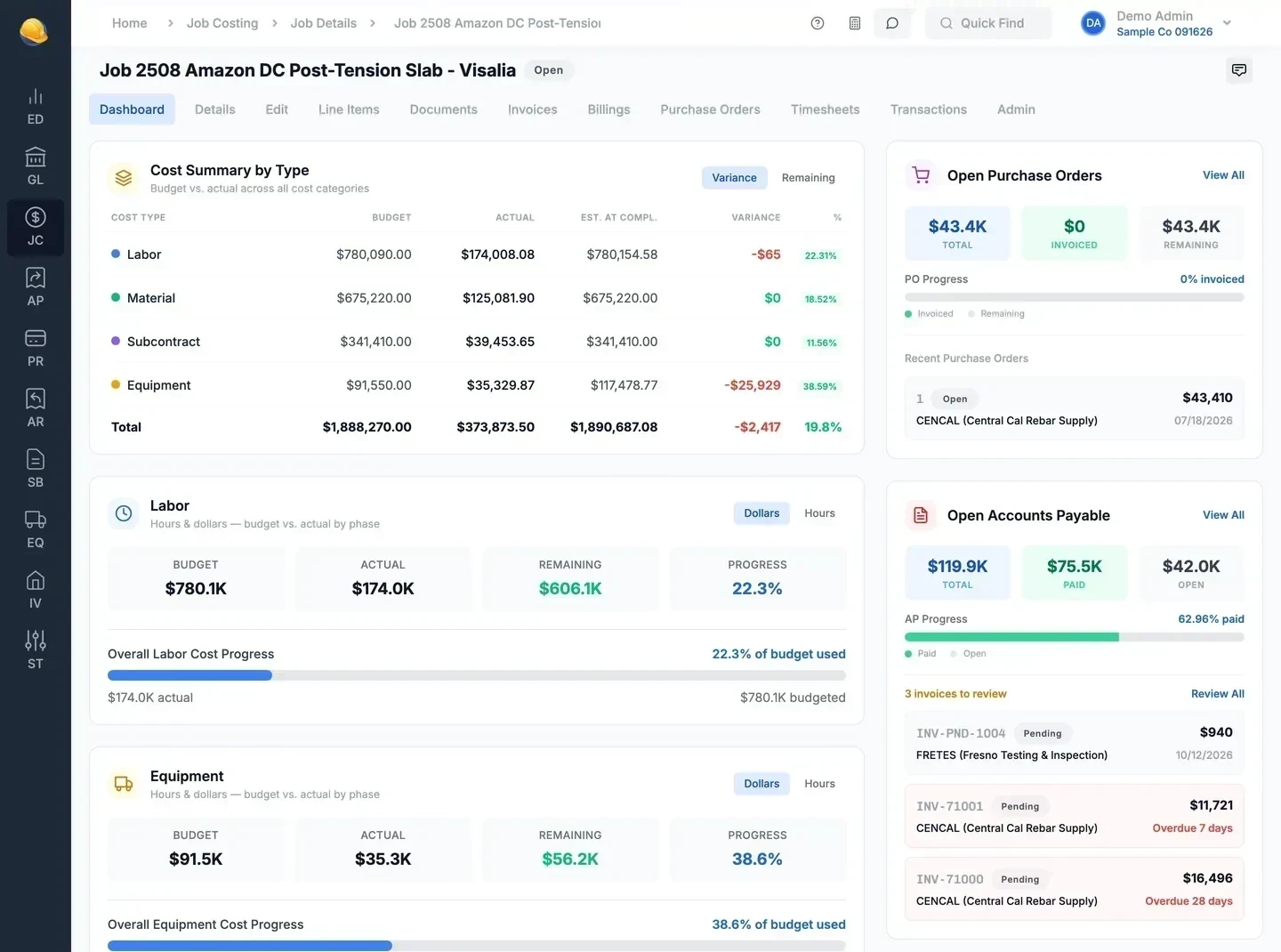
Task: Click the hard hat app logo
Action: pos(34,31)
